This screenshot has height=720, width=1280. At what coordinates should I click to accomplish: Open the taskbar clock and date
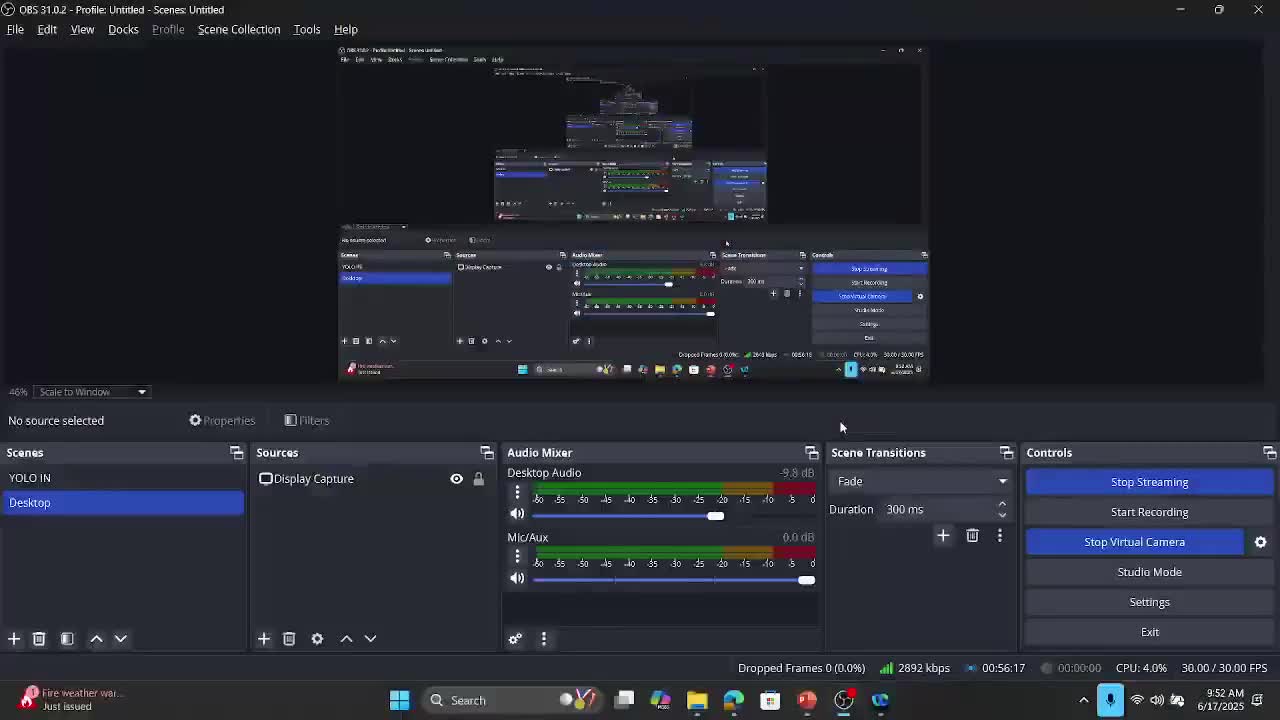[x=1225, y=699]
